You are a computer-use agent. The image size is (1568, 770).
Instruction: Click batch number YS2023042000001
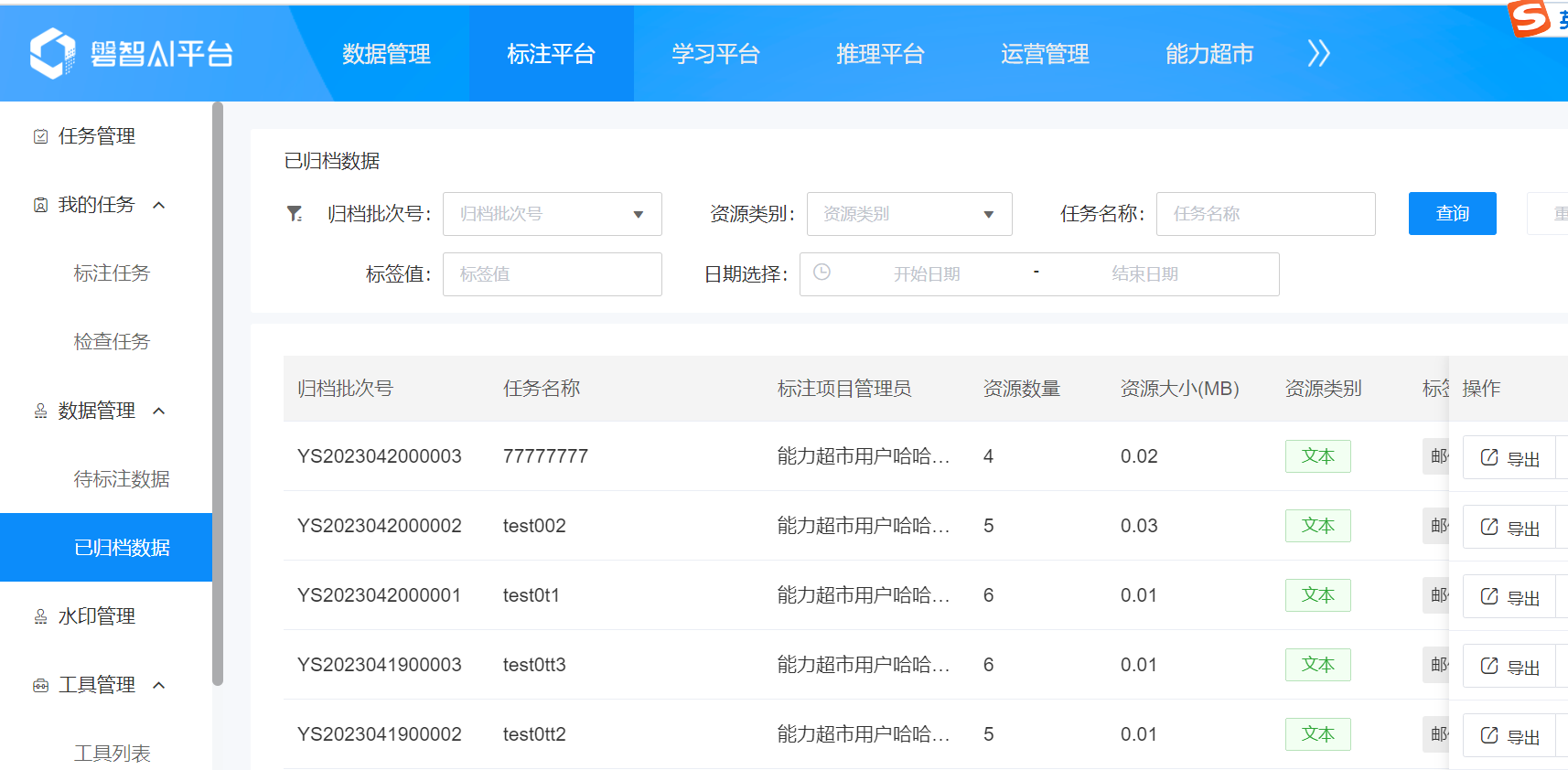pos(380,595)
